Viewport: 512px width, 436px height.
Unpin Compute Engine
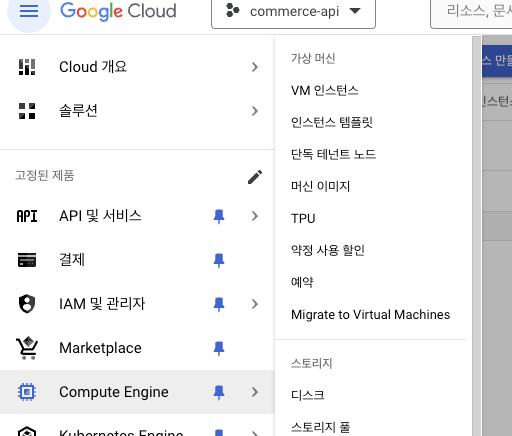[x=219, y=392]
